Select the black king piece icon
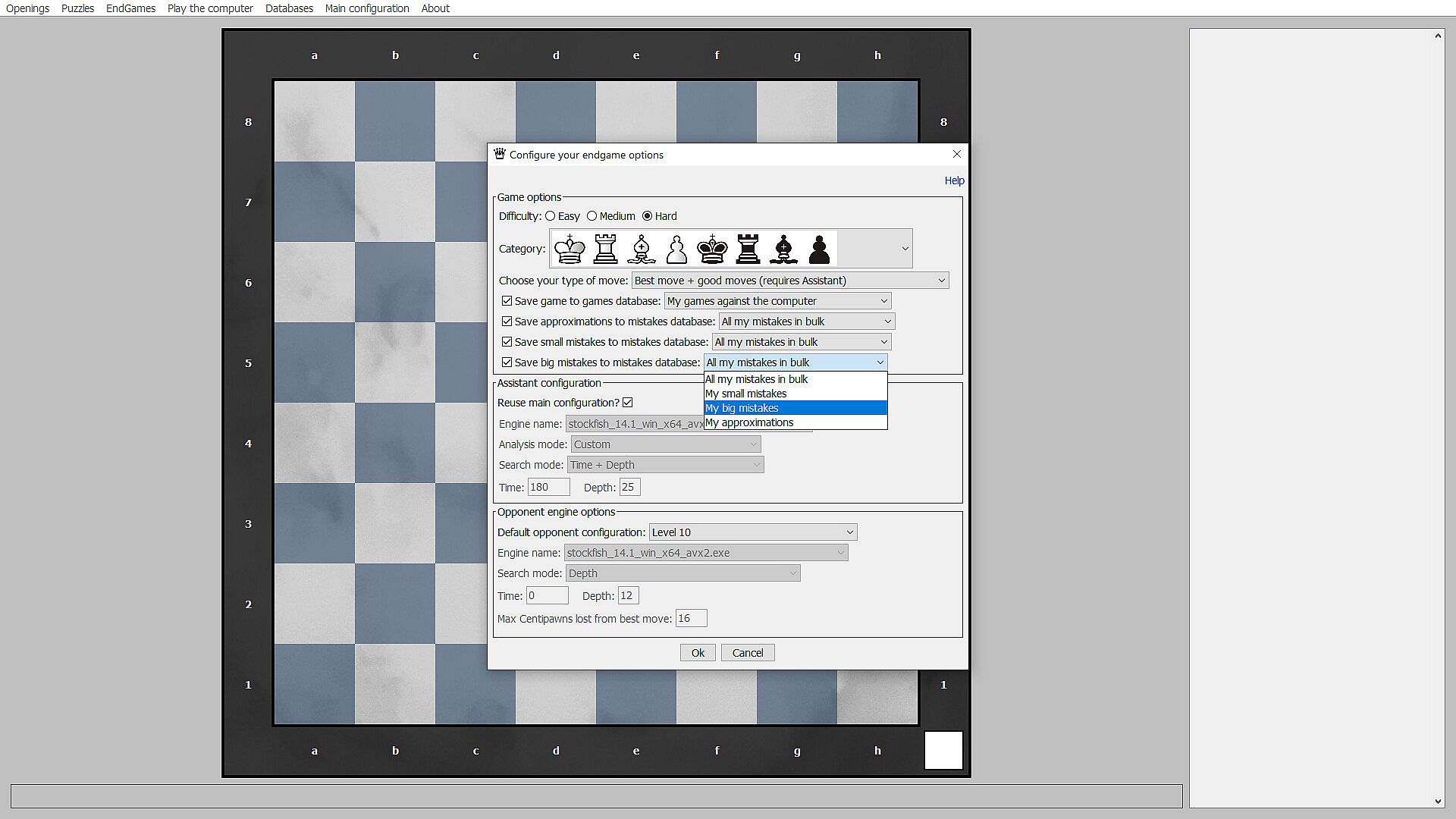The width and height of the screenshot is (1456, 819). [x=712, y=249]
